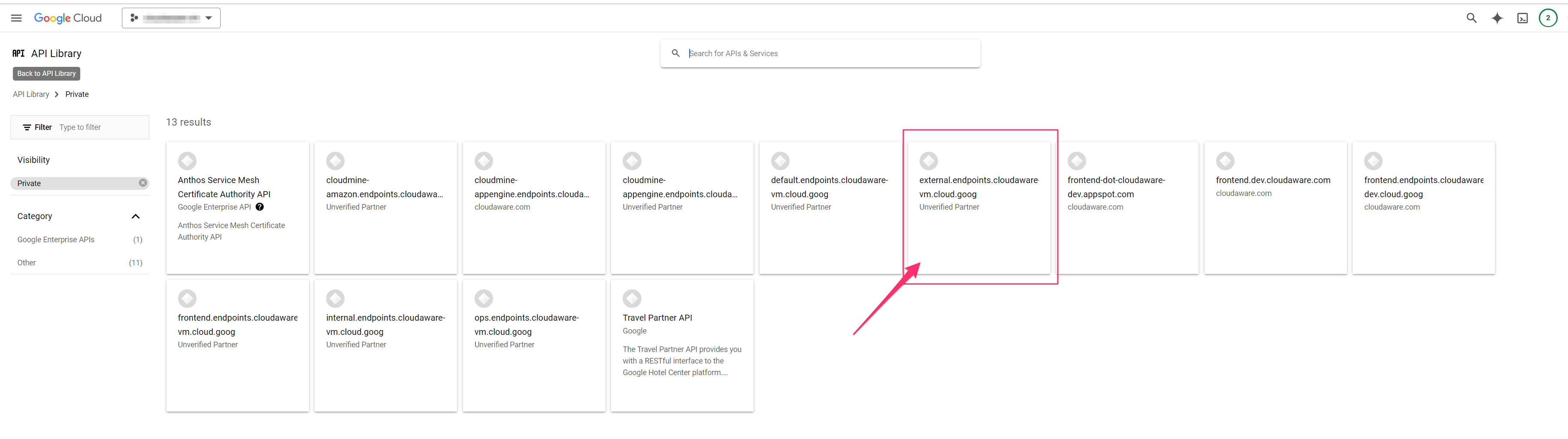Image resolution: width=1568 pixels, height=439 pixels.
Task: Click the Search for APIs & Services field
Action: coord(820,53)
